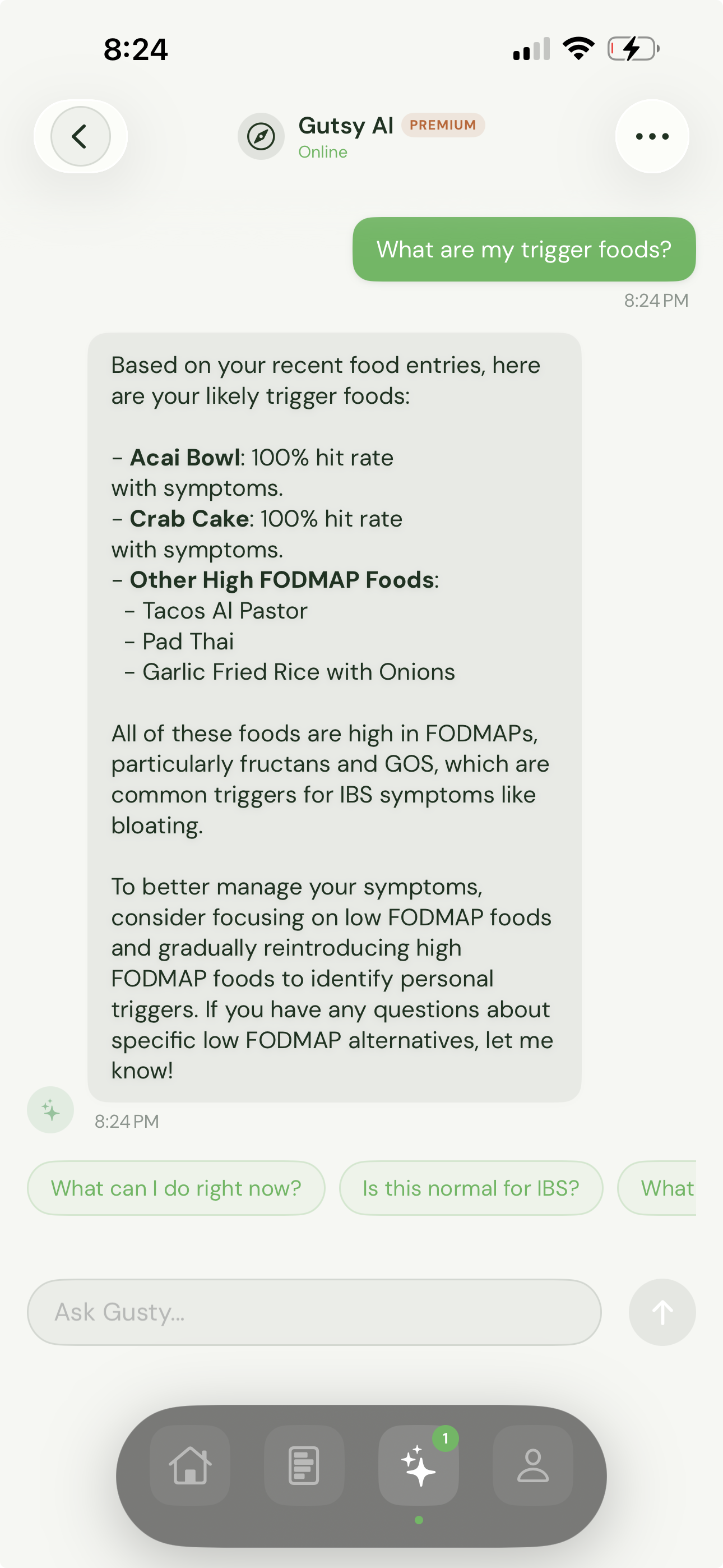Tap the 'Is this normal for IBS?' chip
723x1568 pixels.
(x=470, y=1188)
